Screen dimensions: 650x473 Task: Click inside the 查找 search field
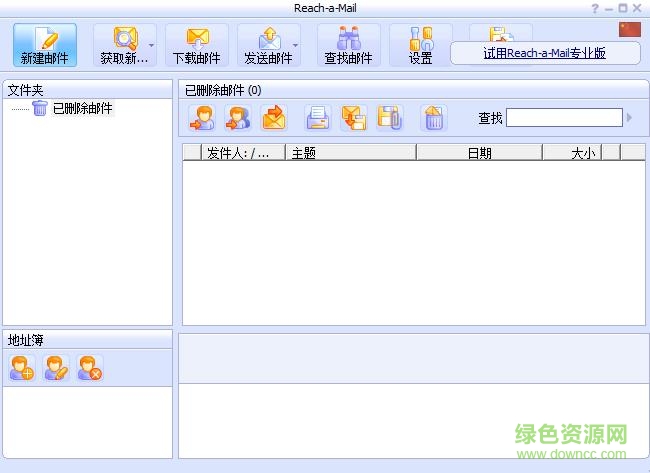[x=563, y=118]
